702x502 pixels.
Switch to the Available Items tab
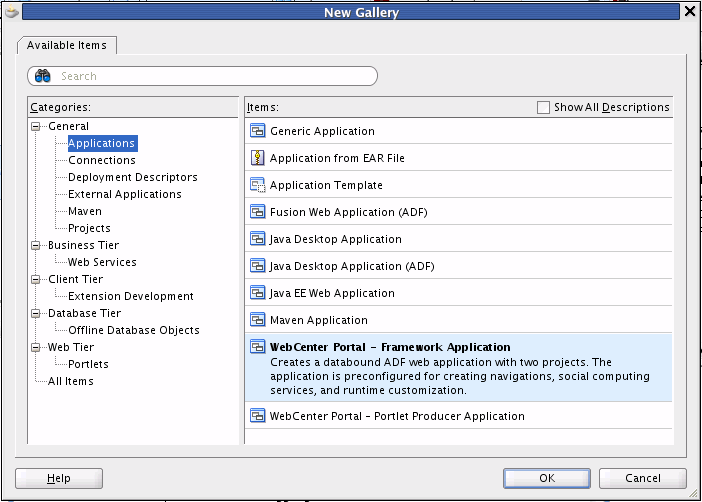(67, 45)
